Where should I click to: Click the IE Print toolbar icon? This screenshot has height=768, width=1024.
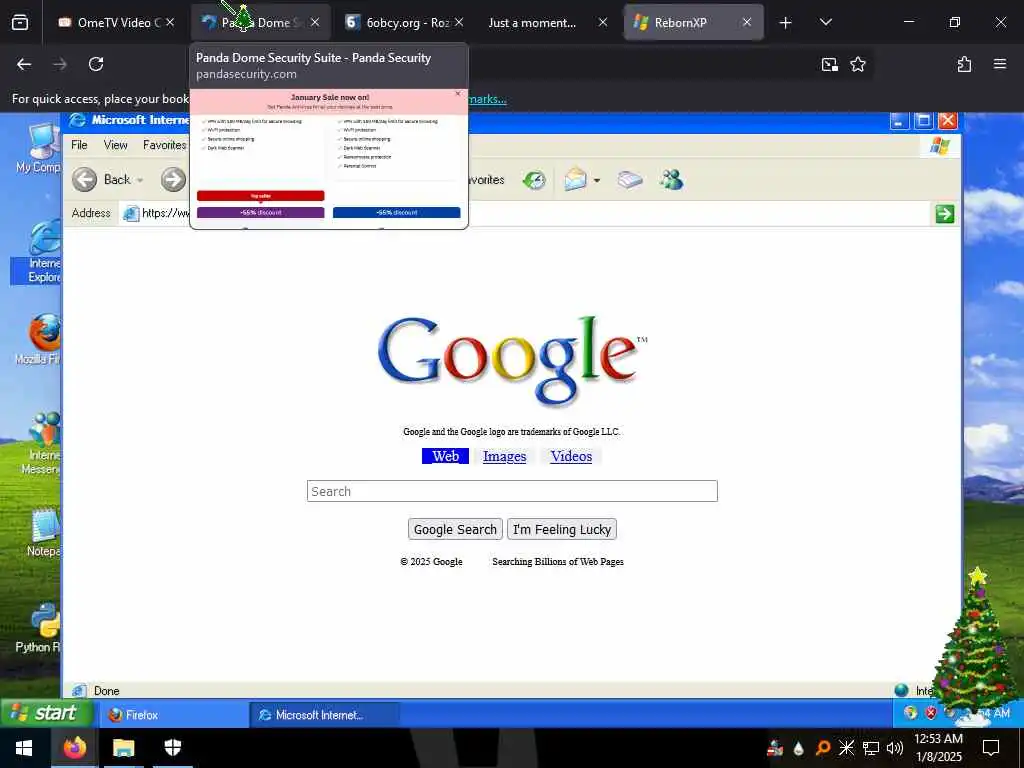630,180
